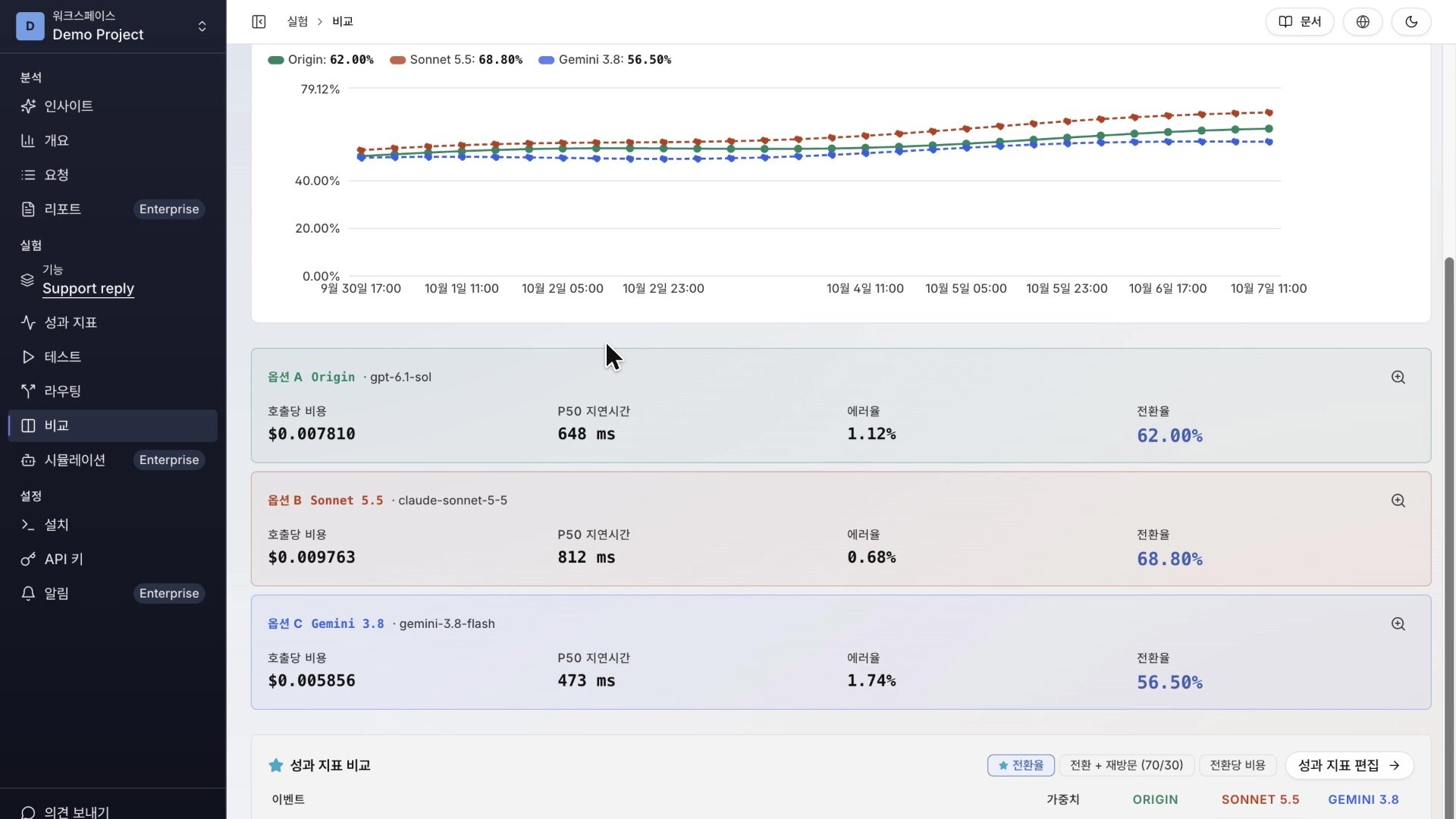1456x819 pixels.
Task: Click Sonnet 5.5 conversion value 68.80%
Action: click(1169, 559)
